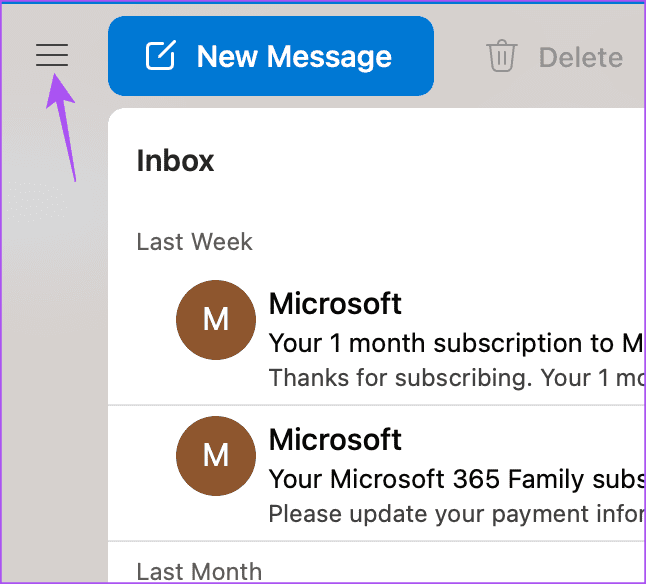Image resolution: width=646 pixels, height=584 pixels.
Task: Click the Delete trash can icon
Action: click(x=501, y=56)
